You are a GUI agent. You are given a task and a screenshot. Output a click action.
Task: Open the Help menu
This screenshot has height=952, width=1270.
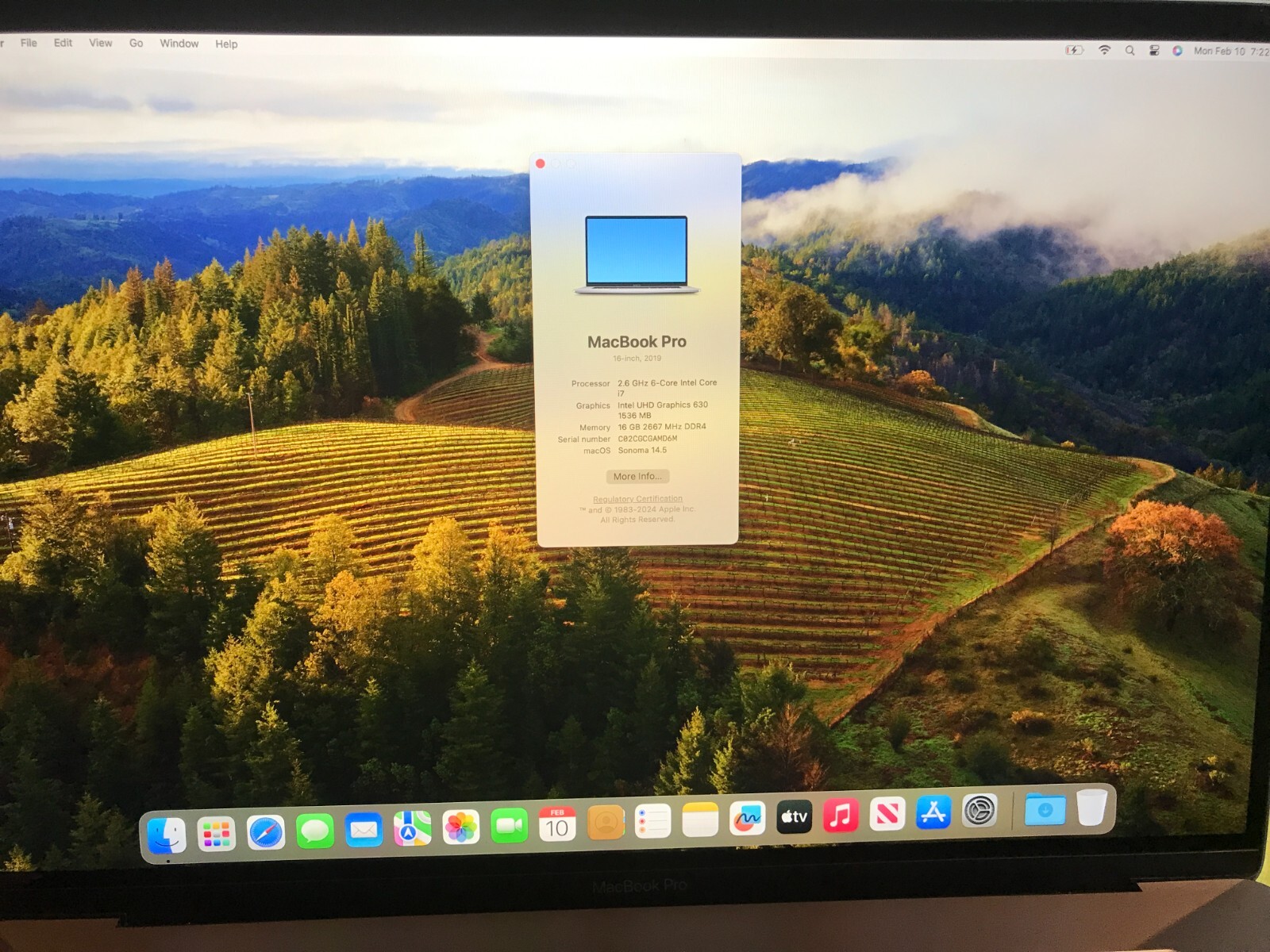226,44
